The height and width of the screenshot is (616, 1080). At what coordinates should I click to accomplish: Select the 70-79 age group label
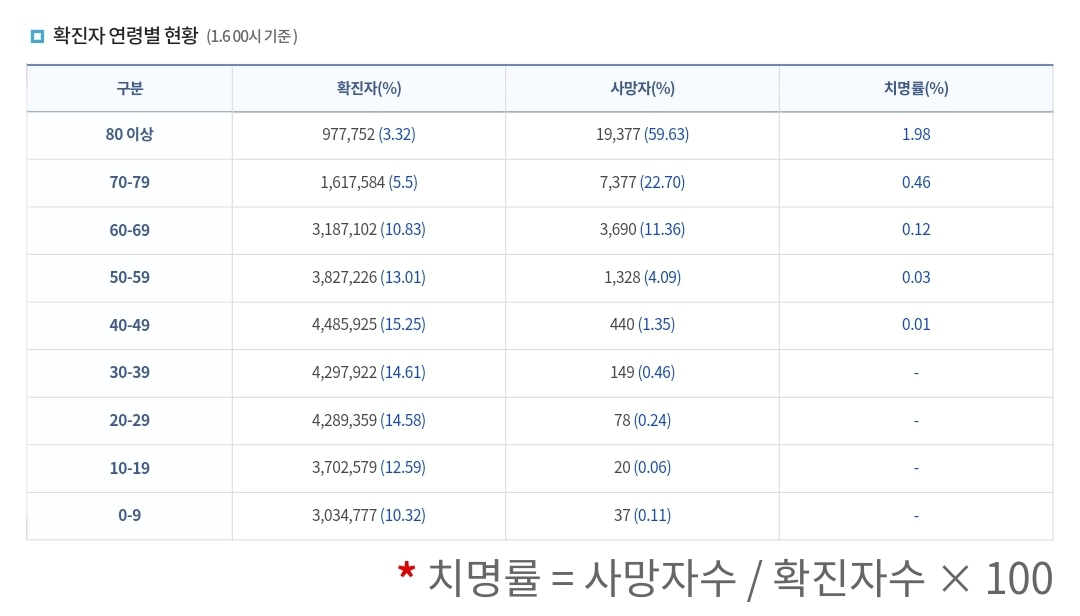(x=129, y=183)
